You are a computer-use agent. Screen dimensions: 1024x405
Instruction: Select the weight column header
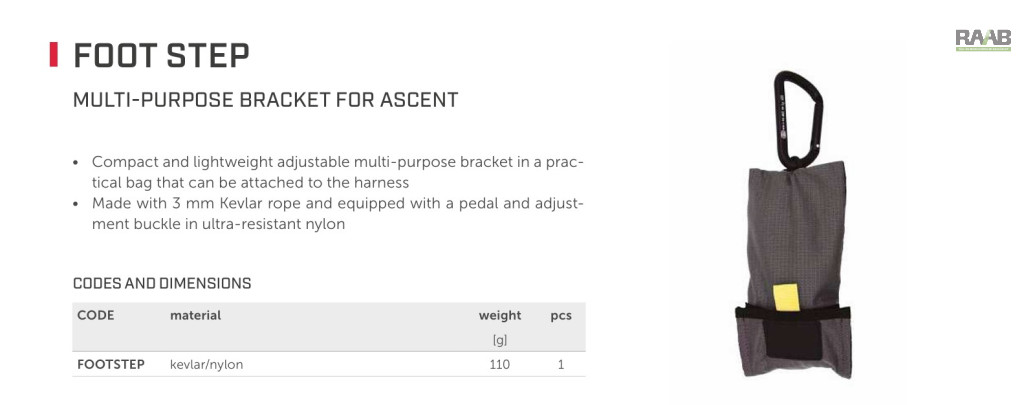click(500, 316)
